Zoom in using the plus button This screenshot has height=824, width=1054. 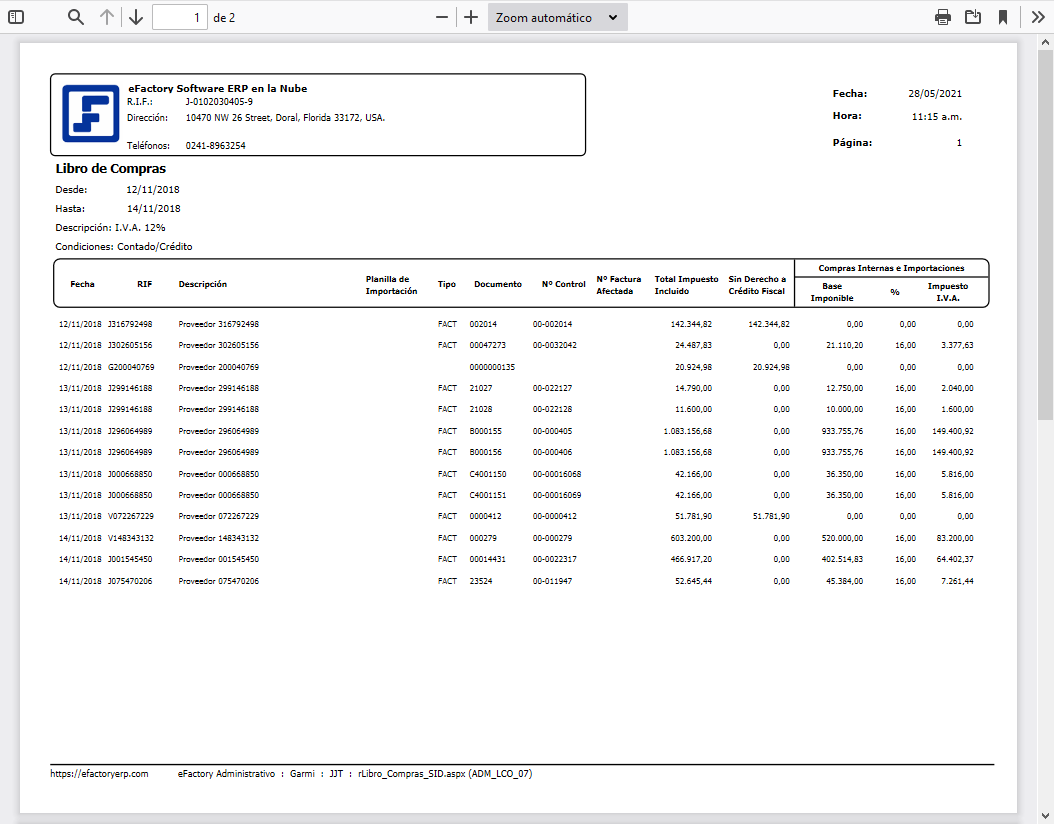(x=471, y=17)
